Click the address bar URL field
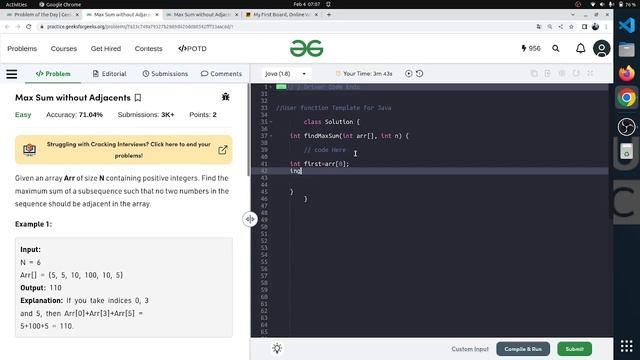The image size is (640, 360). pyautogui.click(x=286, y=27)
